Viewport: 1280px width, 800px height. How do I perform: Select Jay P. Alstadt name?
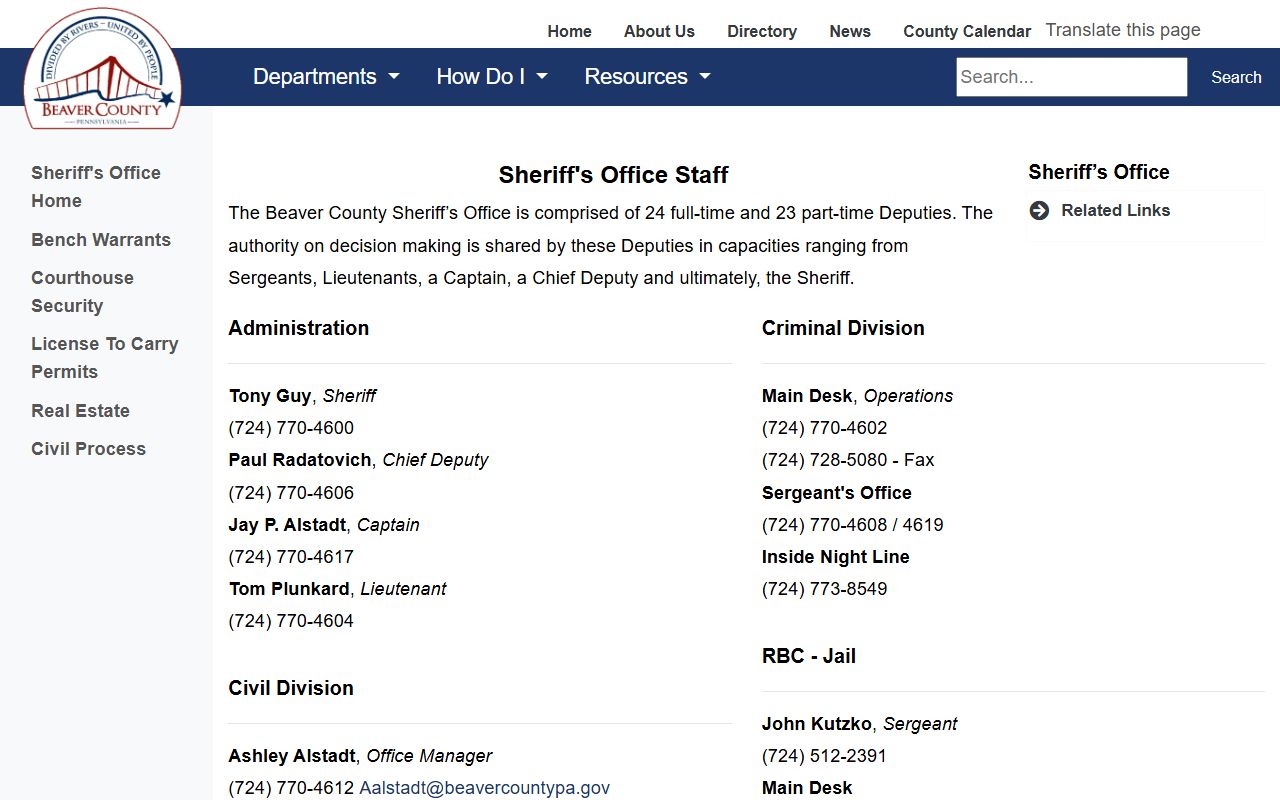tap(288, 525)
